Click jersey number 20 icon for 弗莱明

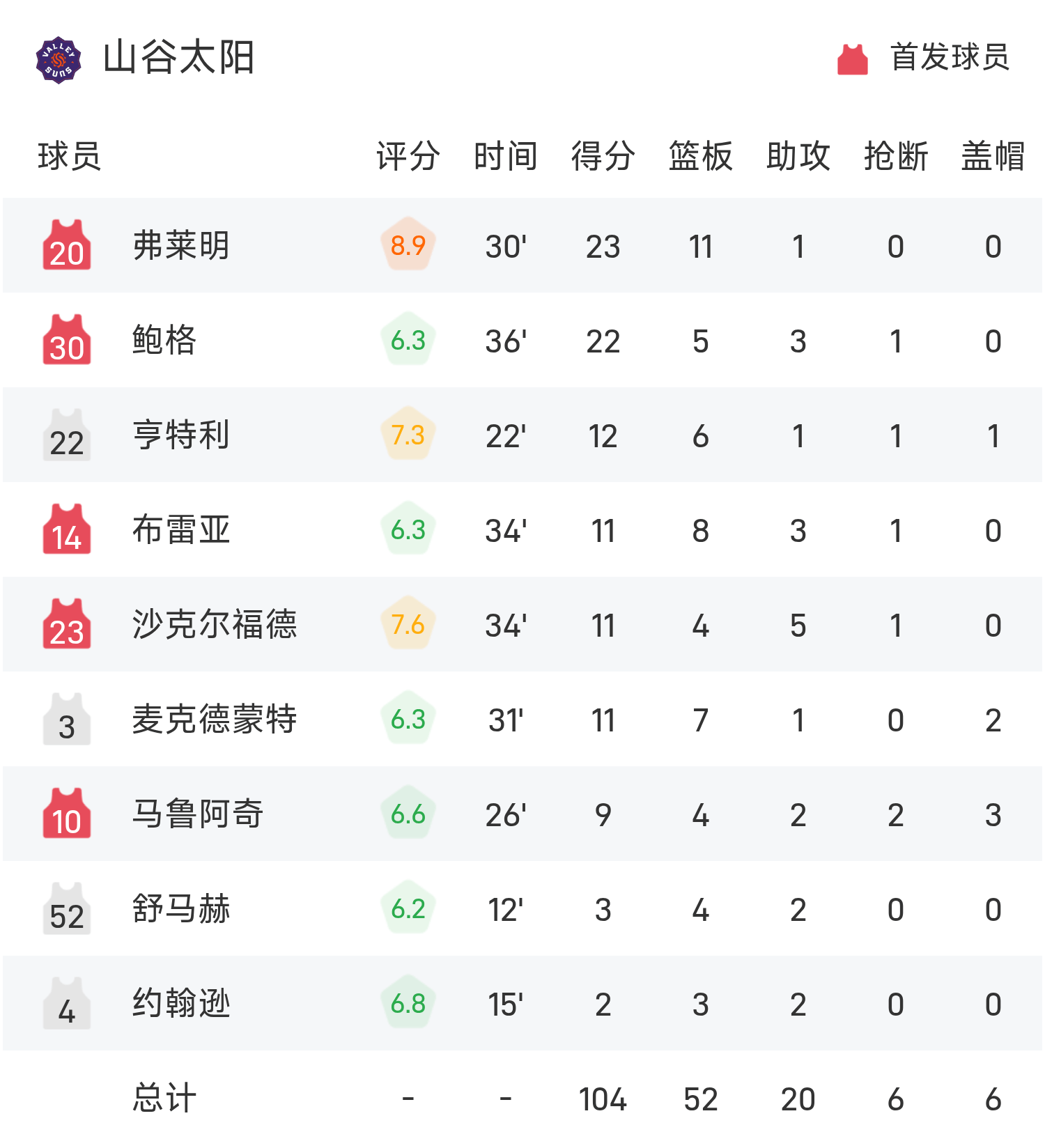[x=67, y=245]
